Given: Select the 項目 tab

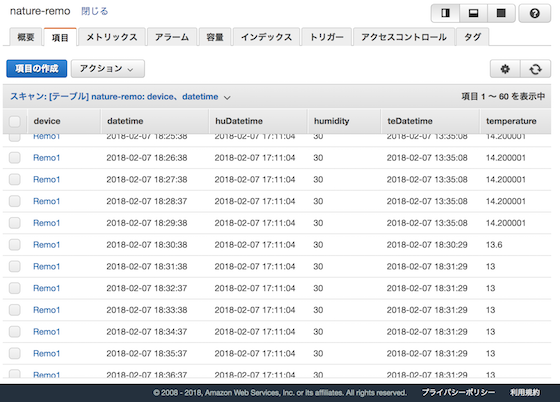Looking at the screenshot, I should click(60, 37).
